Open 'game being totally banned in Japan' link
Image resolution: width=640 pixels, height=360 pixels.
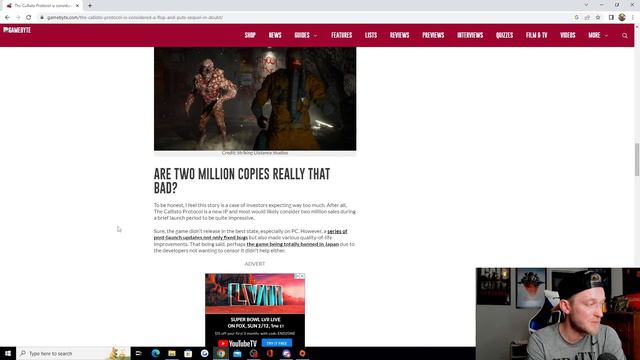pyautogui.click(x=293, y=244)
